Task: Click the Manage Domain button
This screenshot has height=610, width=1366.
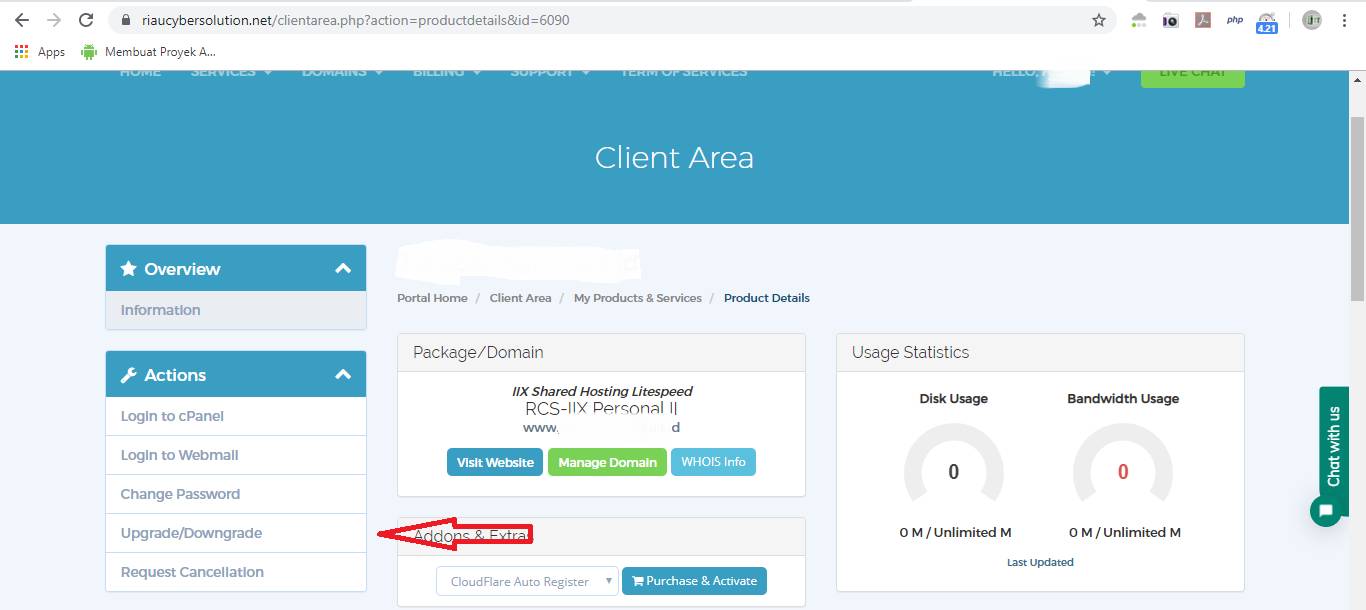Action: click(607, 462)
